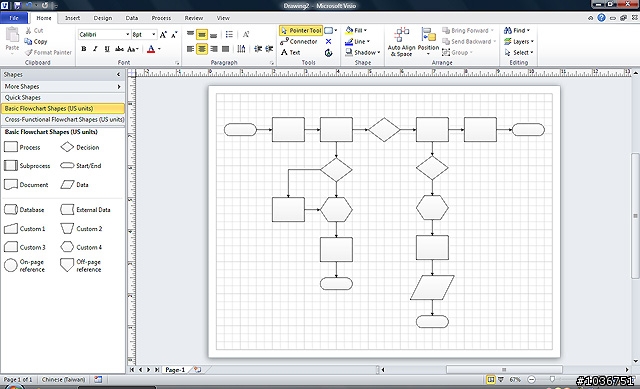The image size is (640, 389).
Task: Align text to bottom
Action: point(213,35)
